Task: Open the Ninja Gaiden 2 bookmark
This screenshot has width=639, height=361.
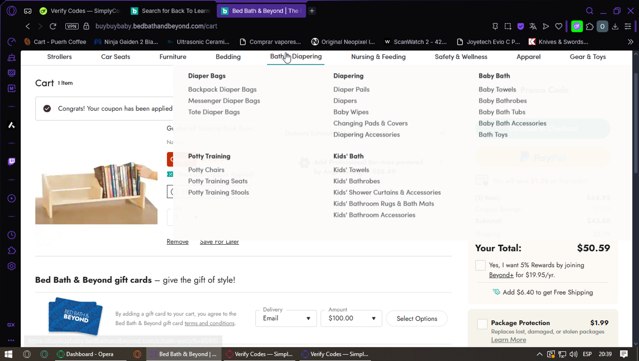Action: [x=126, y=42]
